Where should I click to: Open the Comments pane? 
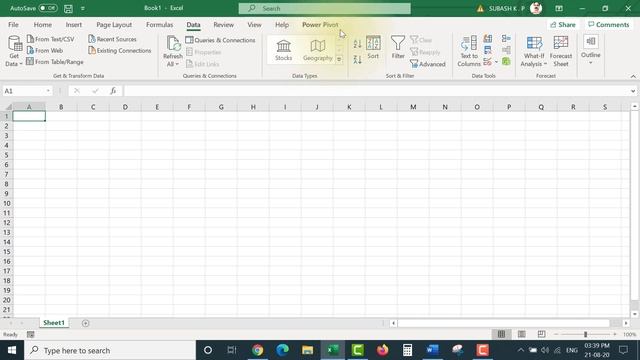[608, 25]
